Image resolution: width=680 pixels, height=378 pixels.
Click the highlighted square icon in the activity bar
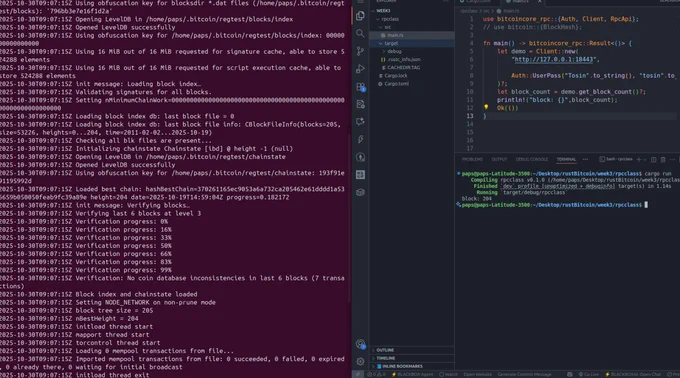(360, 175)
